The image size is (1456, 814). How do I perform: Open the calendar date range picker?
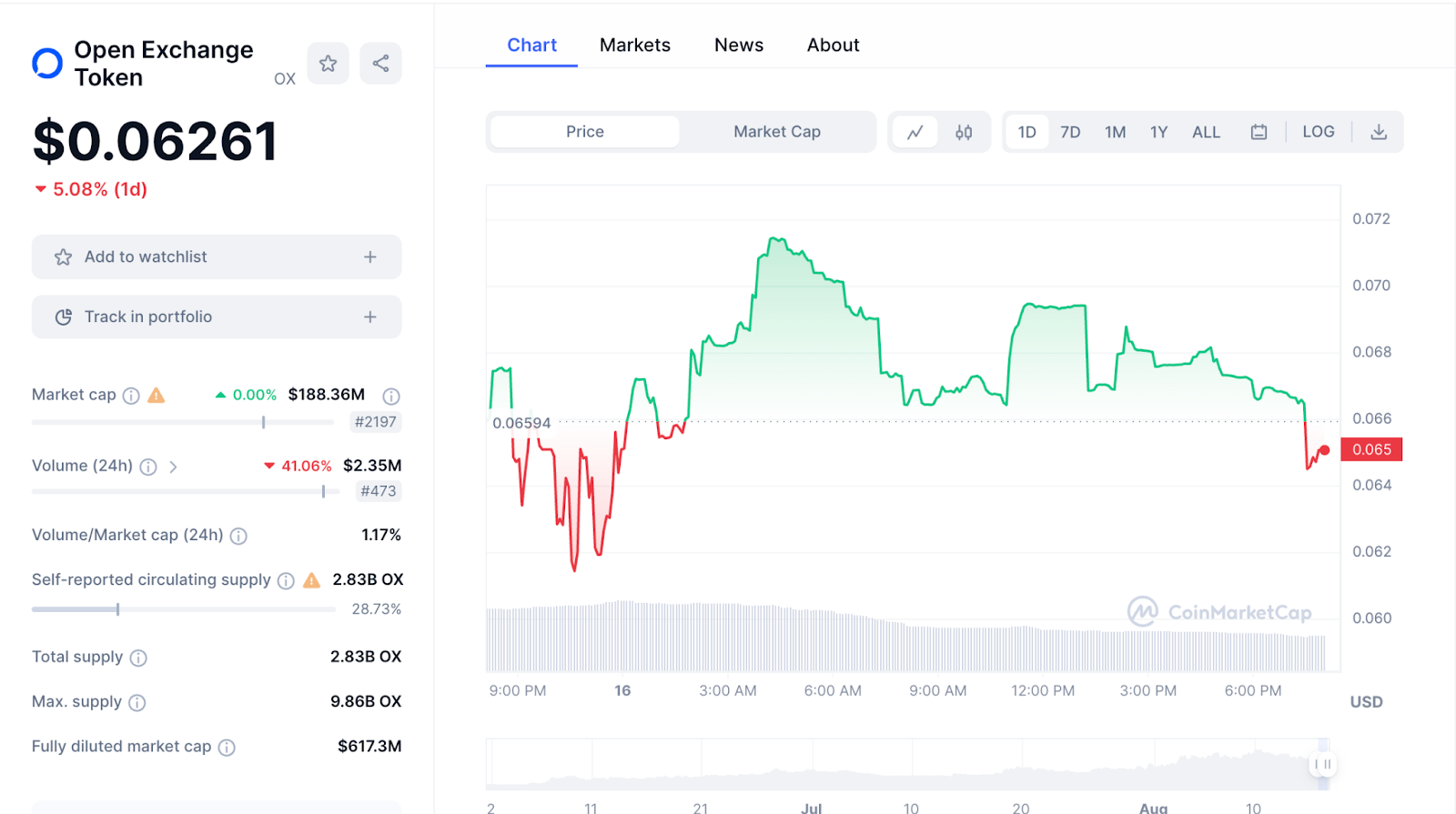coord(1259,132)
